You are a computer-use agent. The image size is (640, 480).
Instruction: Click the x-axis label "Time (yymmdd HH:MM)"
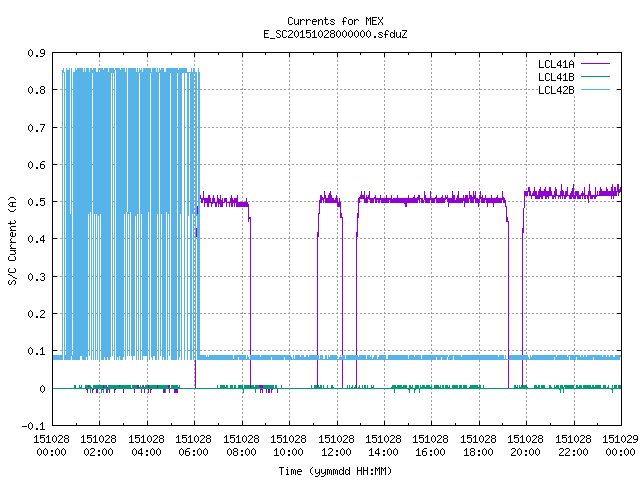click(x=335, y=471)
